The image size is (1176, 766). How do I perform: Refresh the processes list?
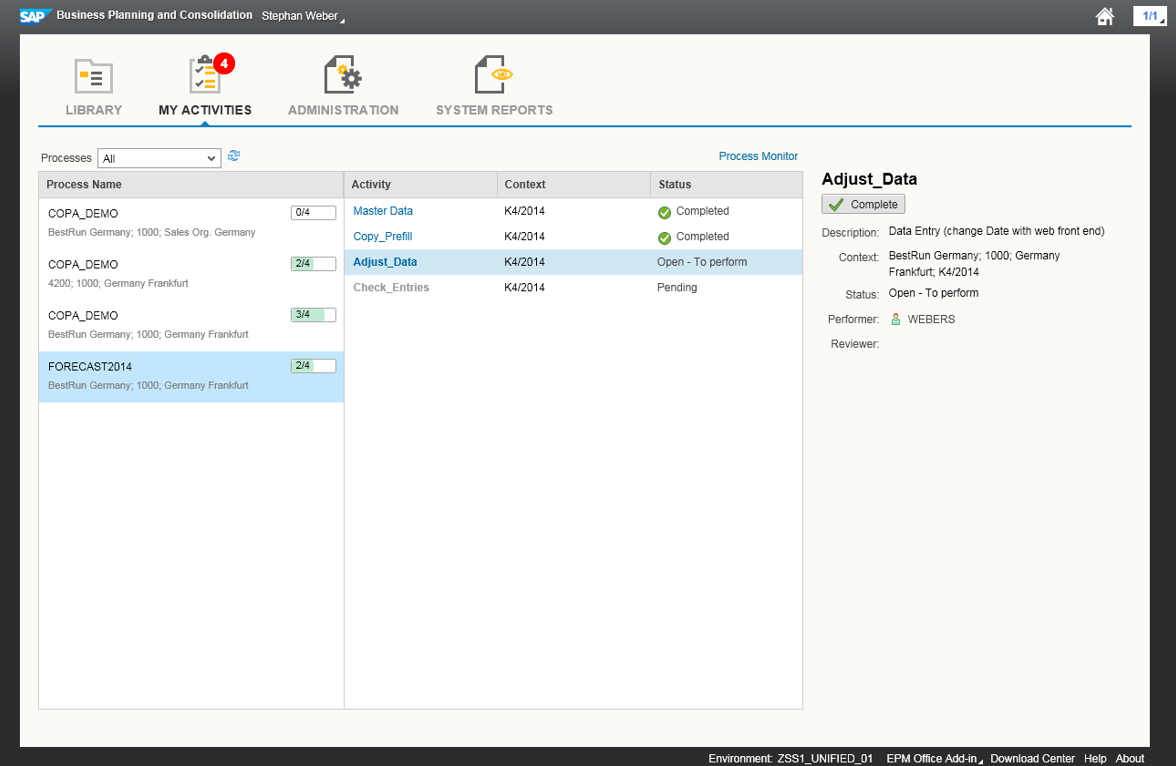tap(234, 156)
